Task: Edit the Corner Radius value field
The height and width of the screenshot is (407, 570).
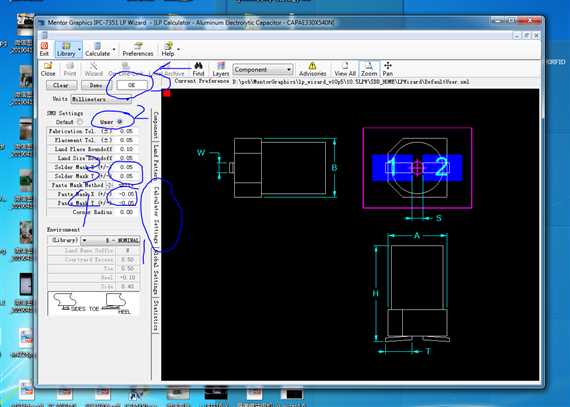Action: pyautogui.click(x=127, y=212)
